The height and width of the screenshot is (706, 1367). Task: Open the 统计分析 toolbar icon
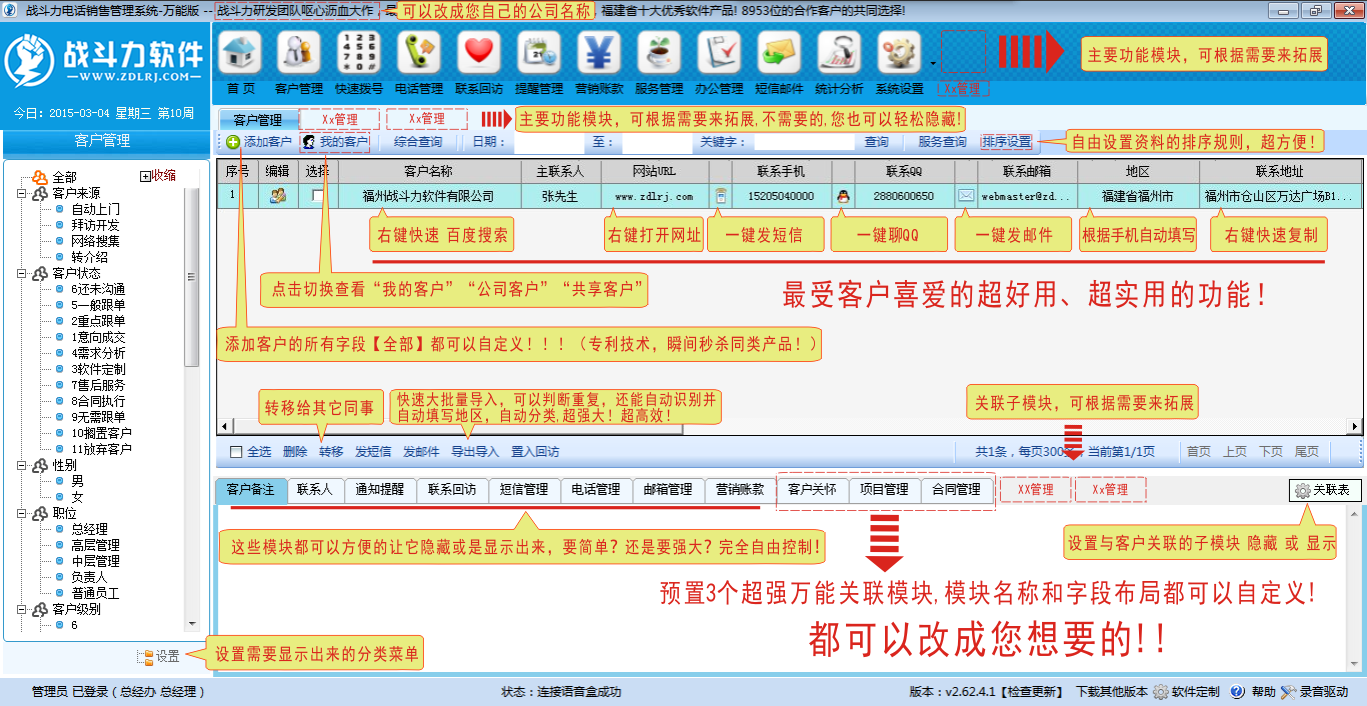tap(839, 53)
